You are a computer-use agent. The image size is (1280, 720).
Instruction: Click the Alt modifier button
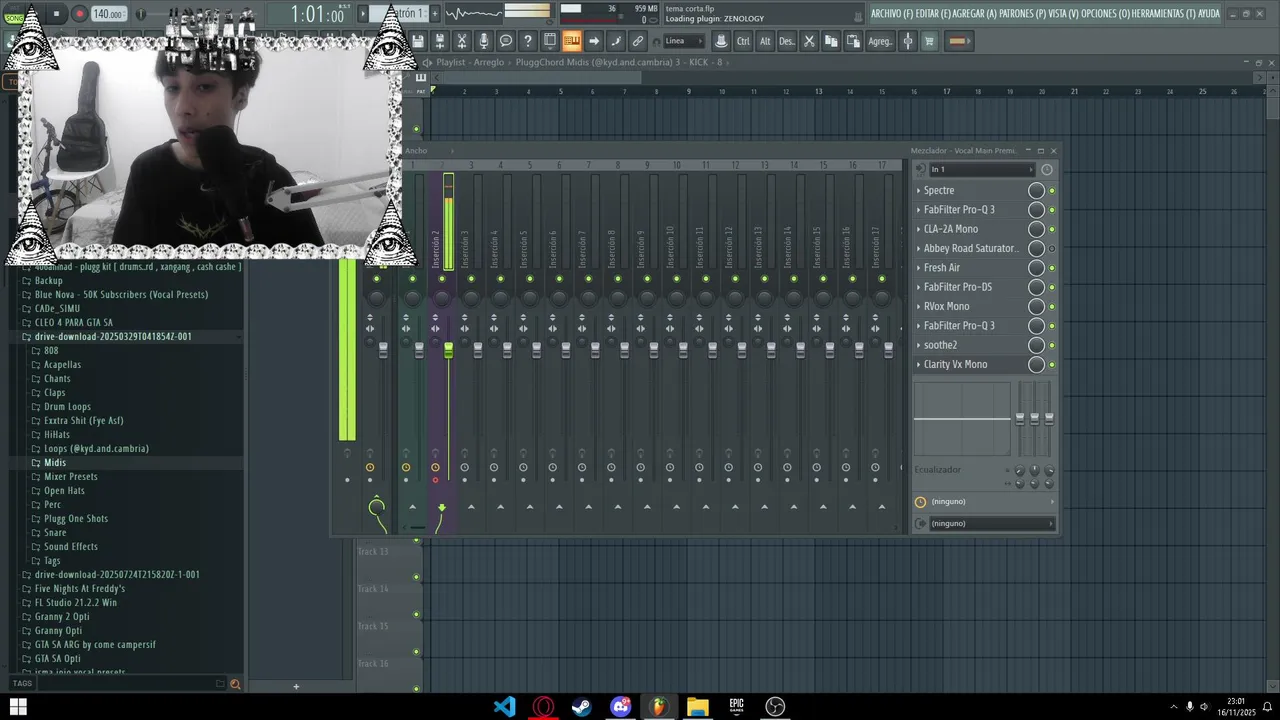tap(765, 41)
